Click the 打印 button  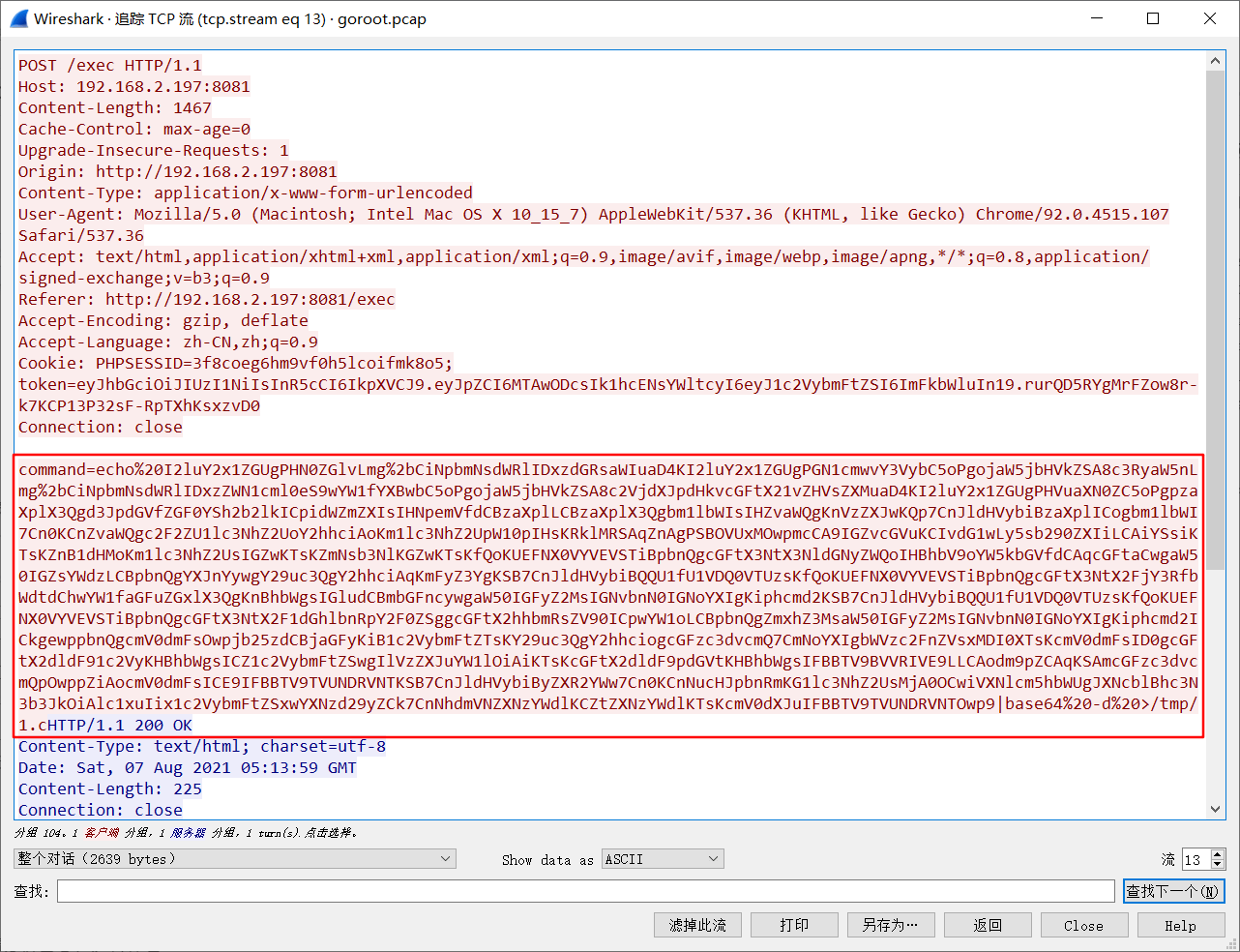click(x=794, y=926)
